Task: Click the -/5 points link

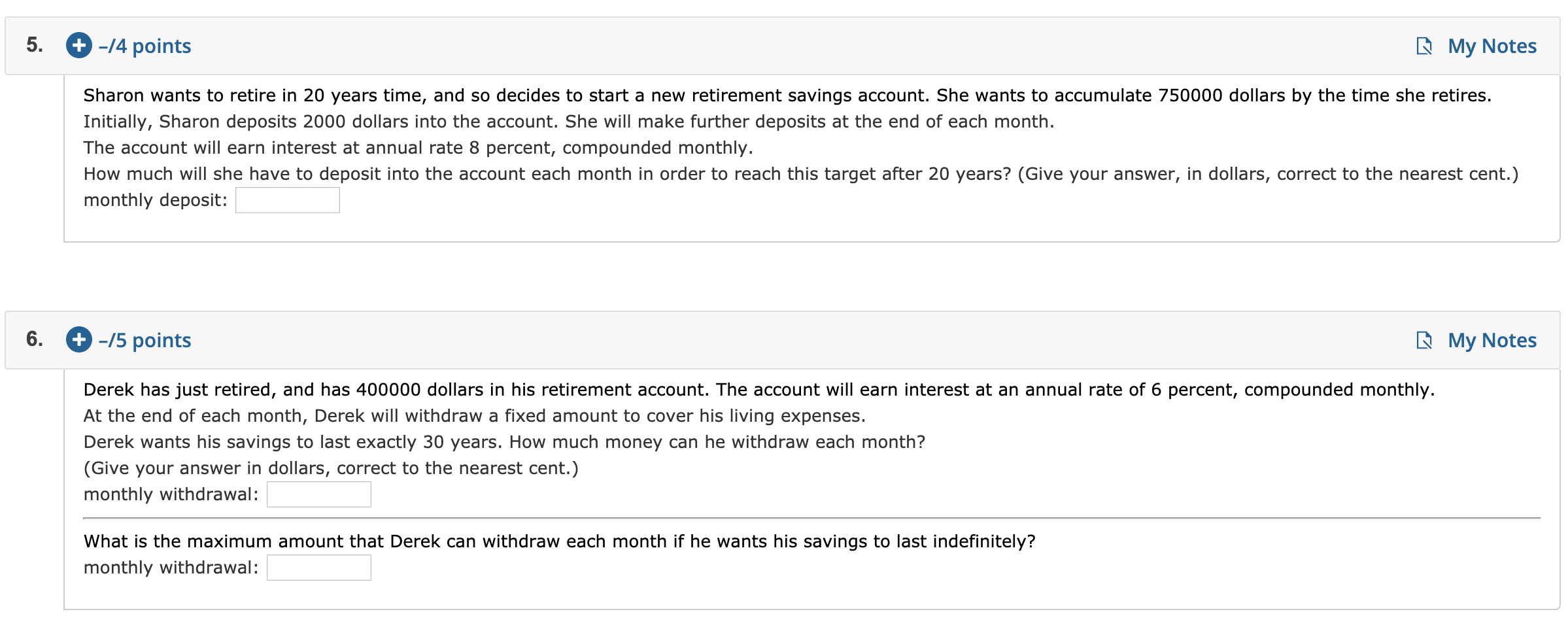Action: coord(145,340)
